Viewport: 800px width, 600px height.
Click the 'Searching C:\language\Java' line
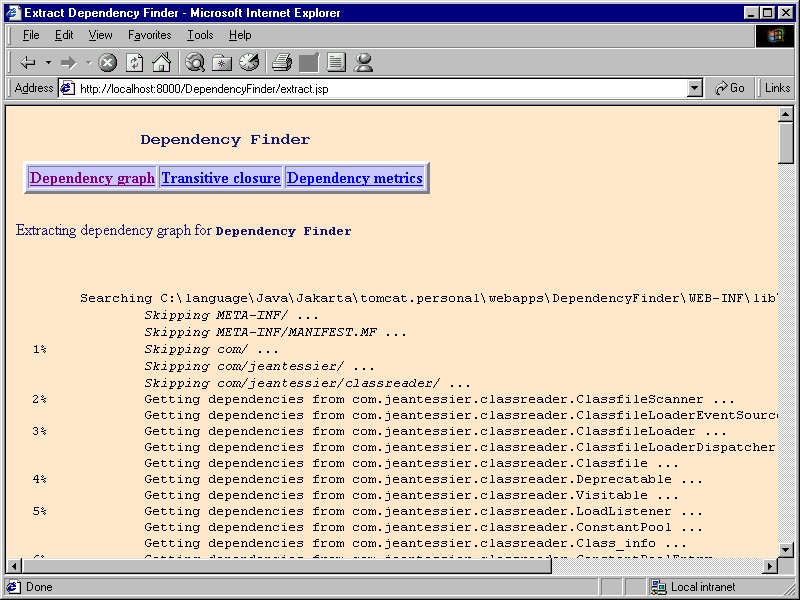click(x=428, y=298)
